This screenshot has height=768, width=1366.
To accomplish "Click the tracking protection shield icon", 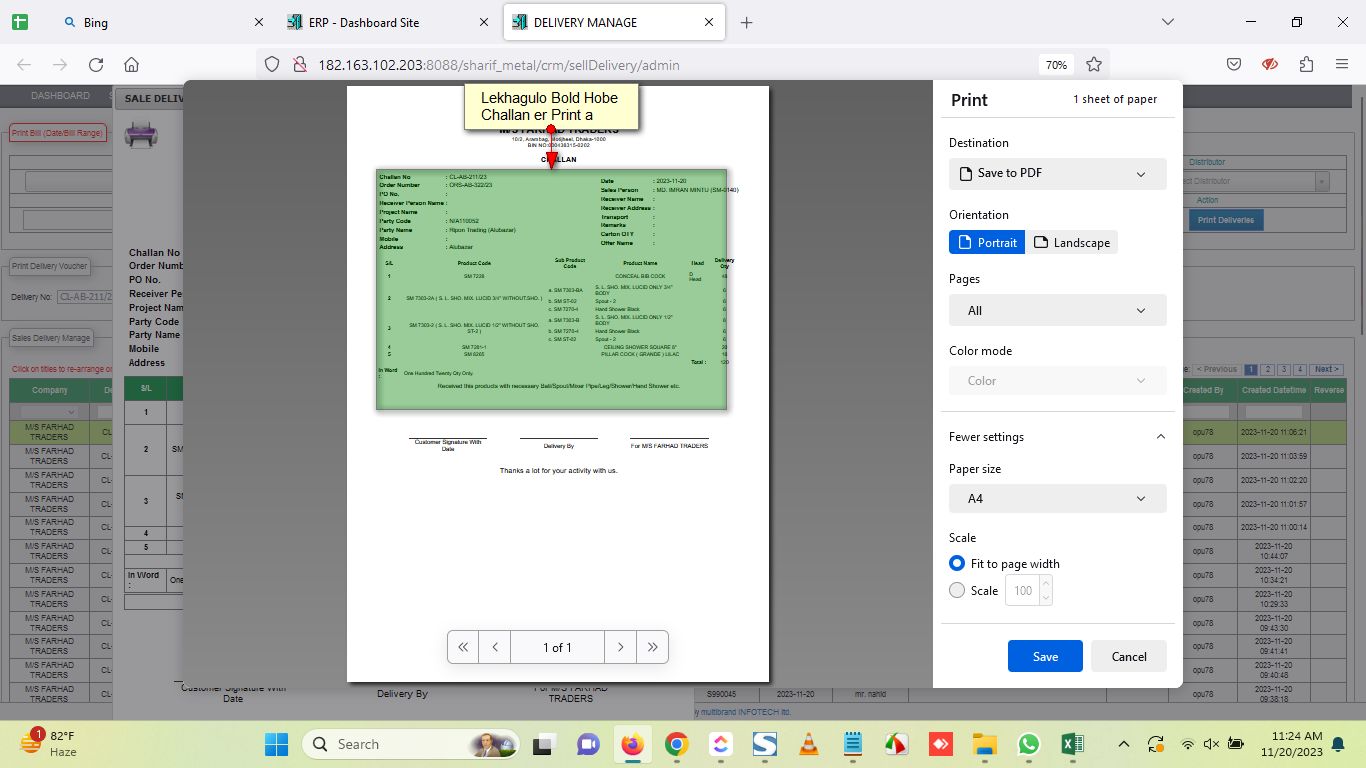I will click(272, 65).
